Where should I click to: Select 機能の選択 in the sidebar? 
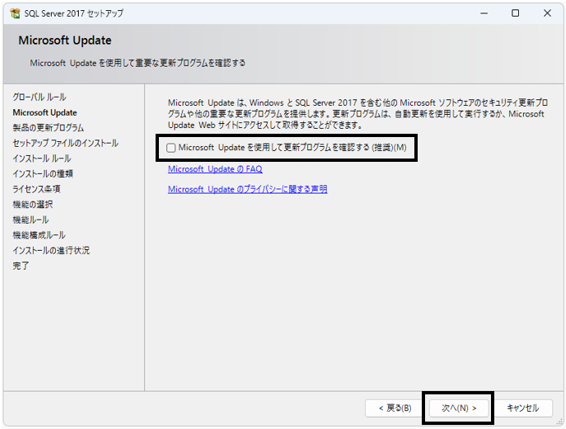33,204
